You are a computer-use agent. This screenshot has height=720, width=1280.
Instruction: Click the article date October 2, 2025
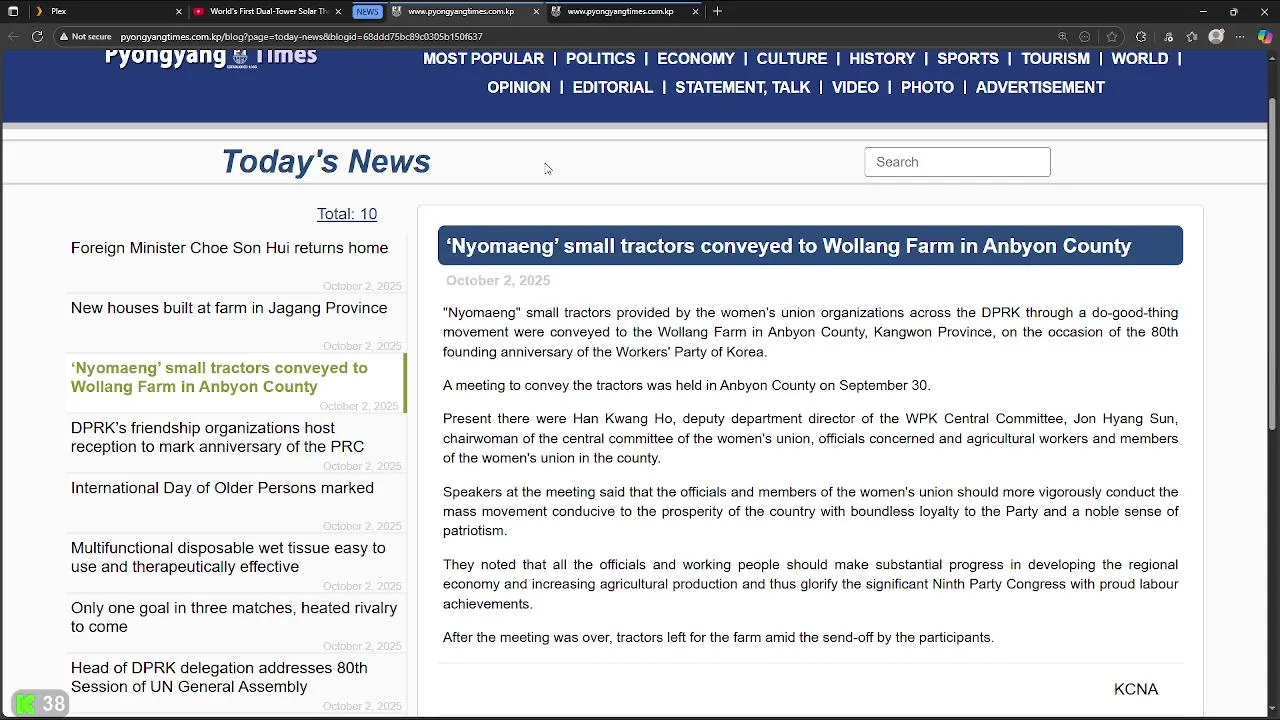498,281
